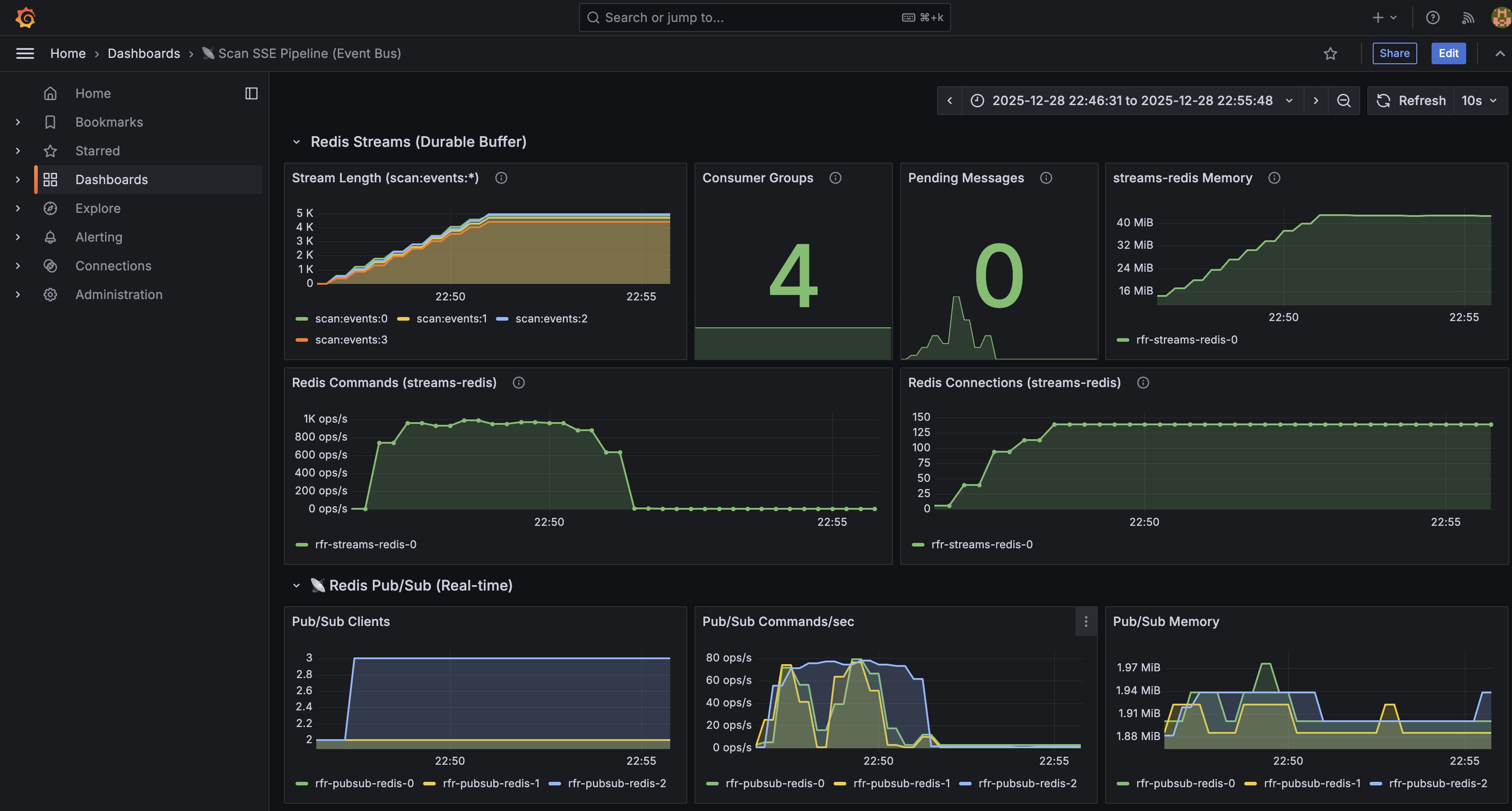Open Pub/Sub Commands/sec panel menu
Screen dimensions: 1512x811
(x=1085, y=621)
